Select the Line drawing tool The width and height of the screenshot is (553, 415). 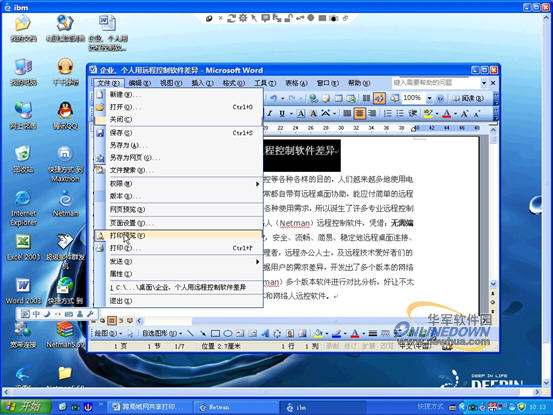point(190,333)
